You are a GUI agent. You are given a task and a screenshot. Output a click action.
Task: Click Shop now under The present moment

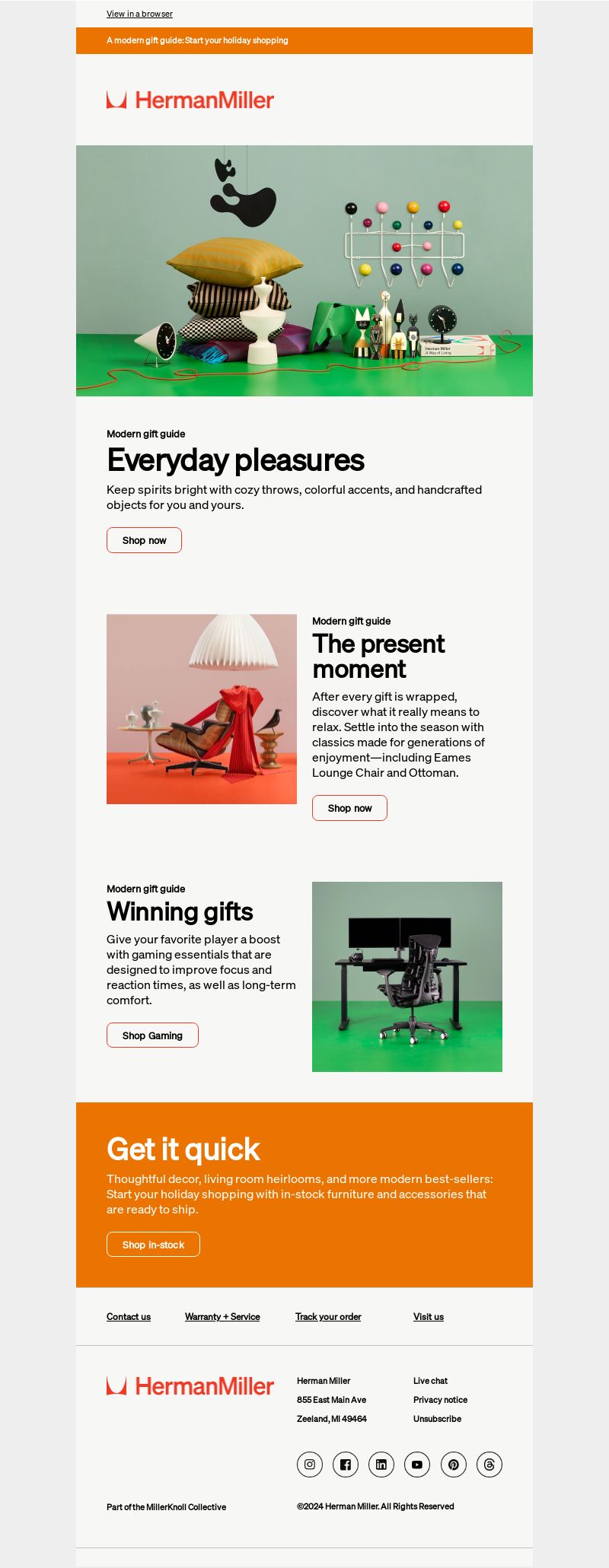click(x=349, y=808)
